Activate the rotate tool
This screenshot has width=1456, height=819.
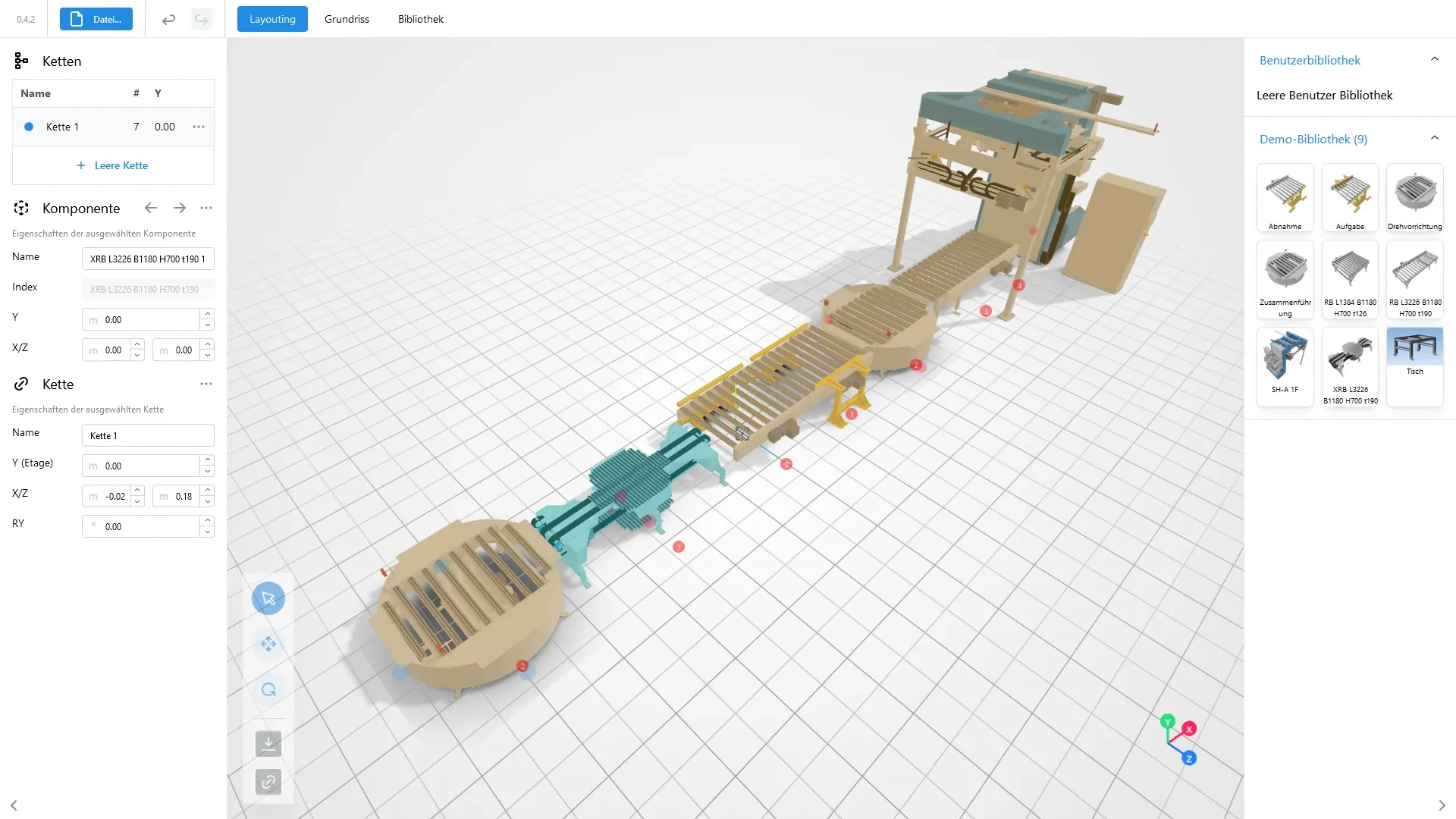tap(268, 689)
